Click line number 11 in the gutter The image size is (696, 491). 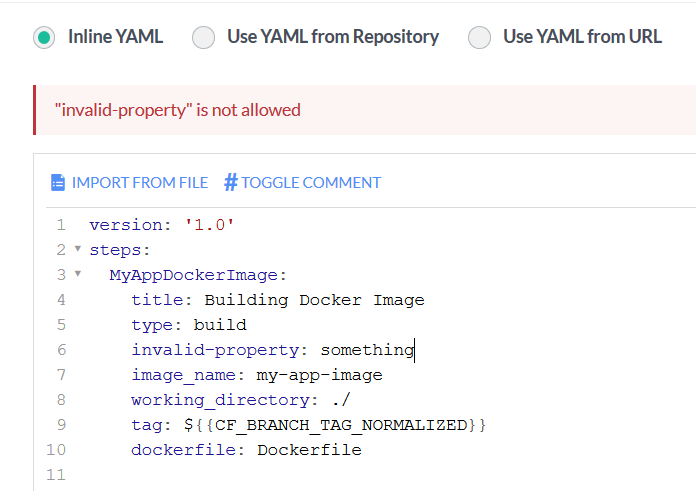pyautogui.click(x=56, y=475)
